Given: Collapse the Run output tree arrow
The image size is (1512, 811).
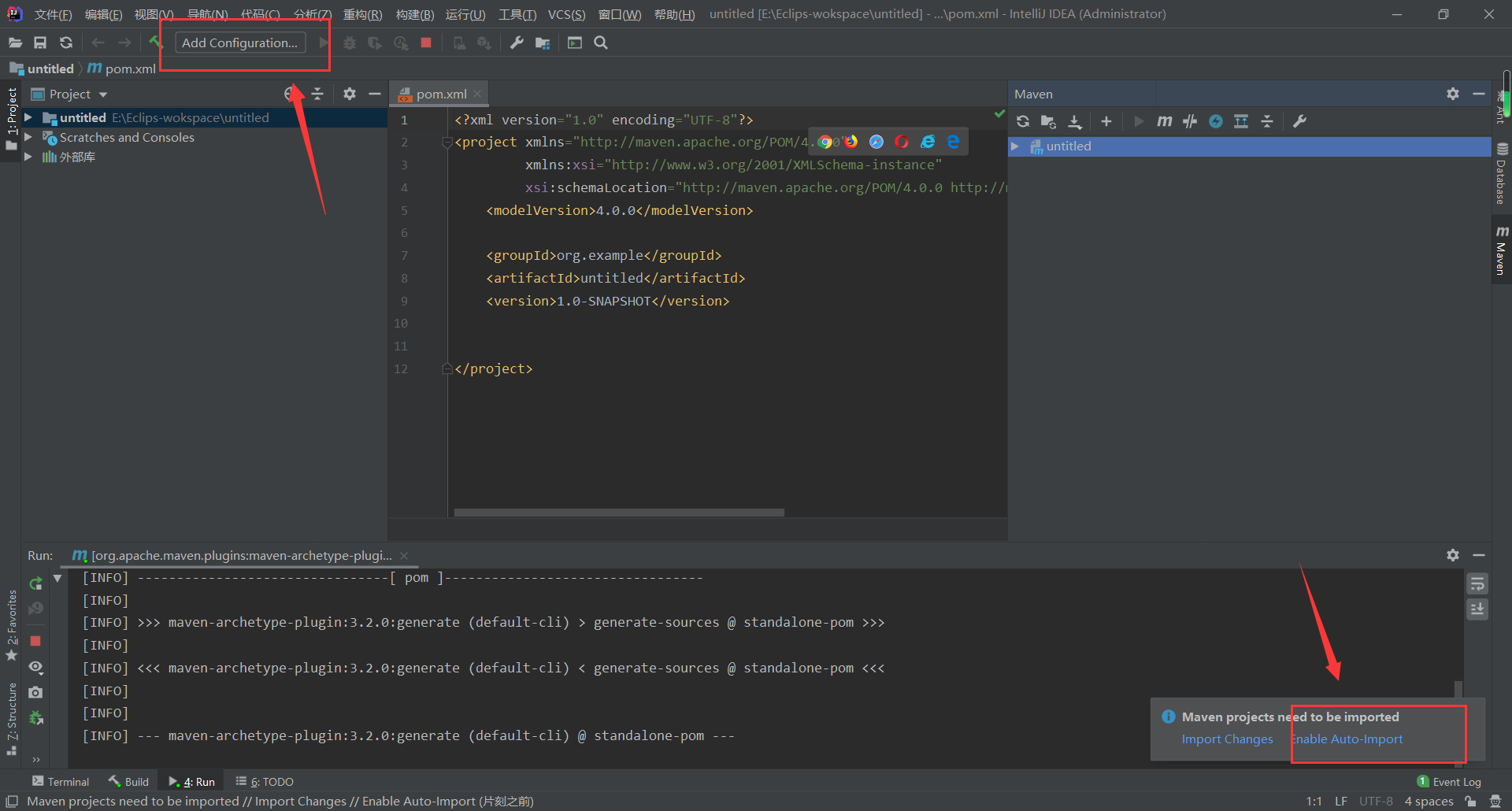Looking at the screenshot, I should pyautogui.click(x=57, y=578).
